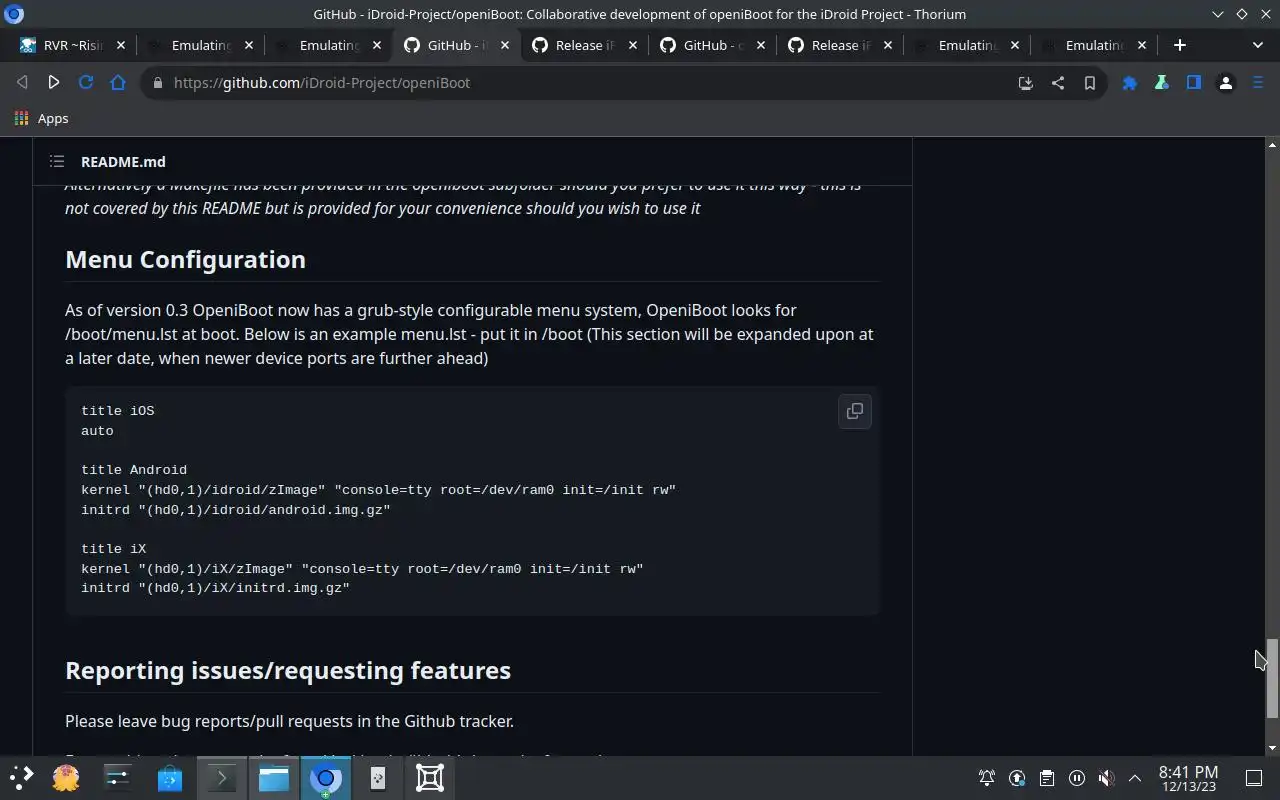Open the Thorium main menu button

point(1258,83)
